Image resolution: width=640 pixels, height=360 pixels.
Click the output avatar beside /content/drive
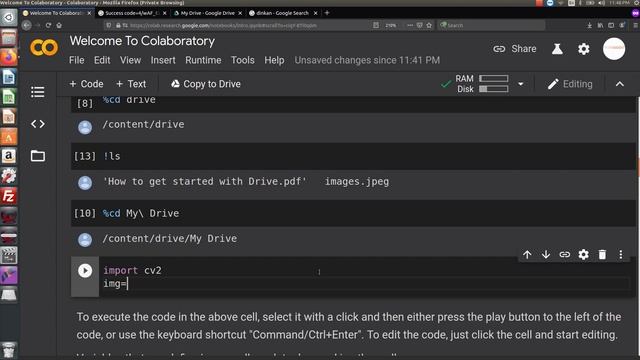click(x=85, y=127)
